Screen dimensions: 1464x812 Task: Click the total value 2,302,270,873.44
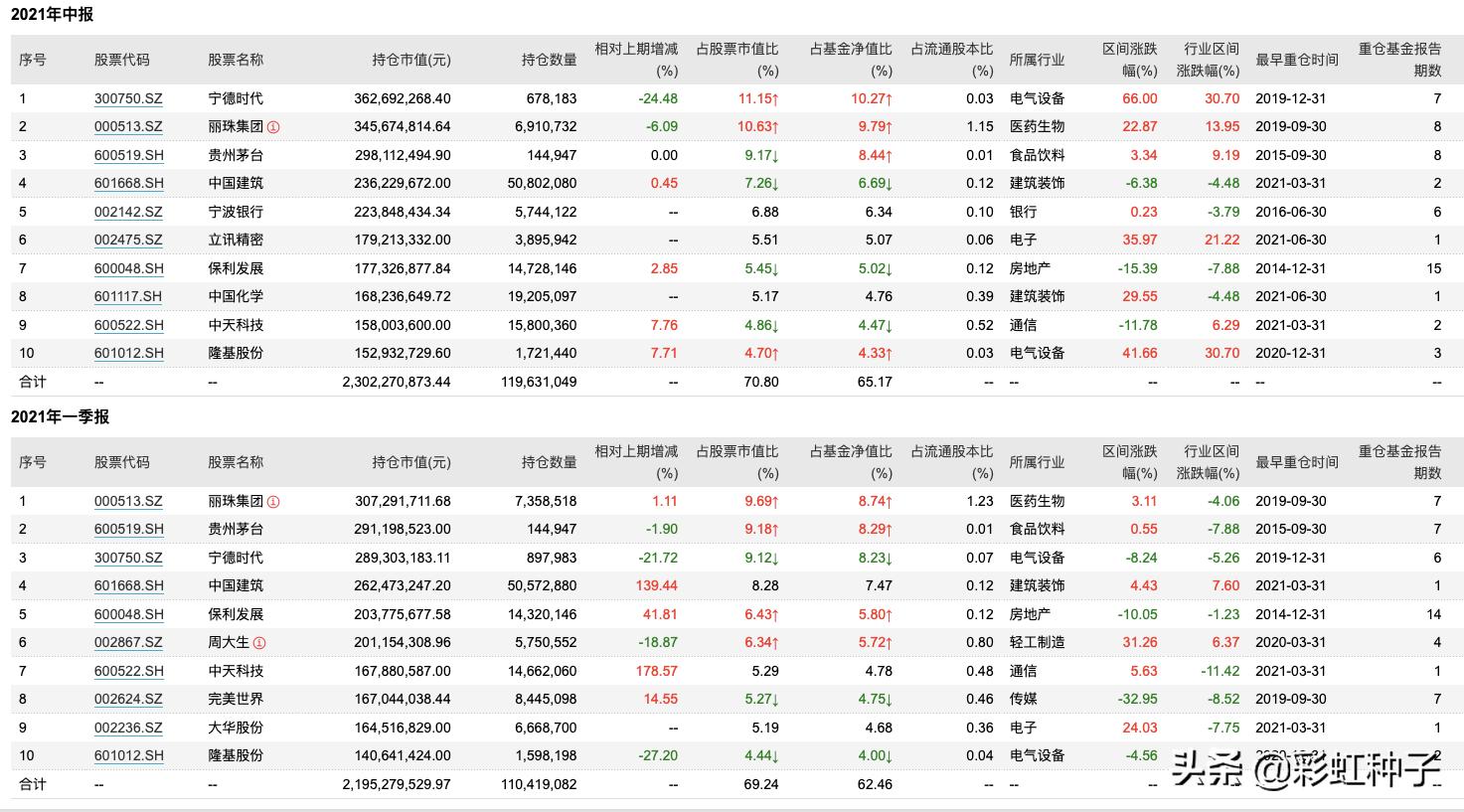[397, 382]
